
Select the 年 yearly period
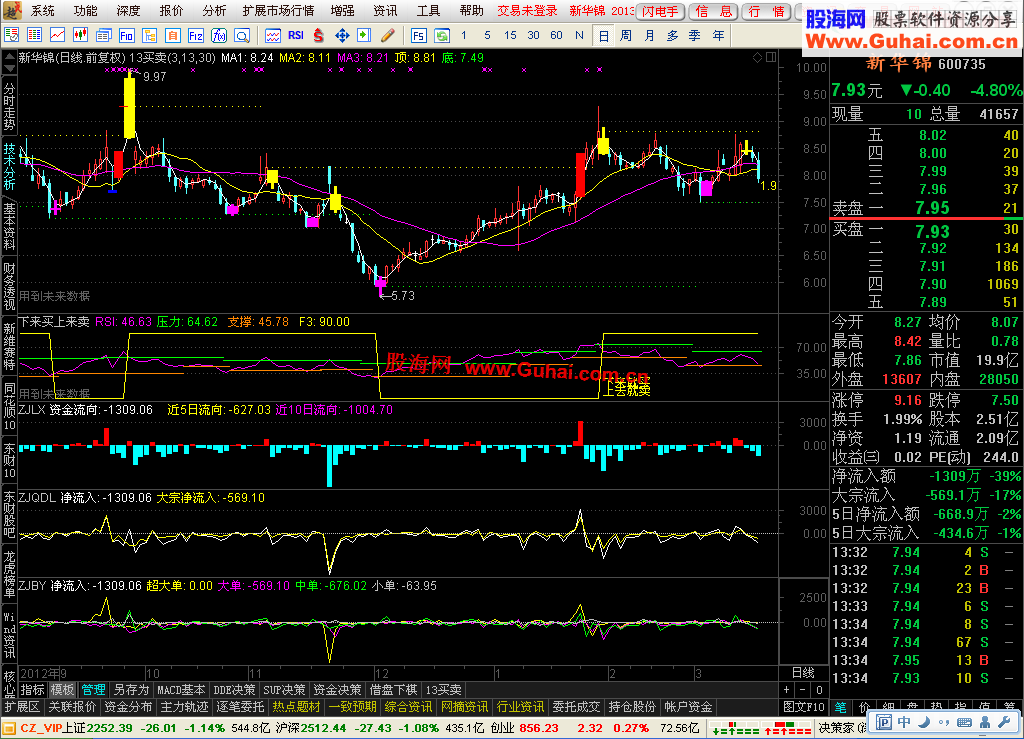(x=718, y=35)
